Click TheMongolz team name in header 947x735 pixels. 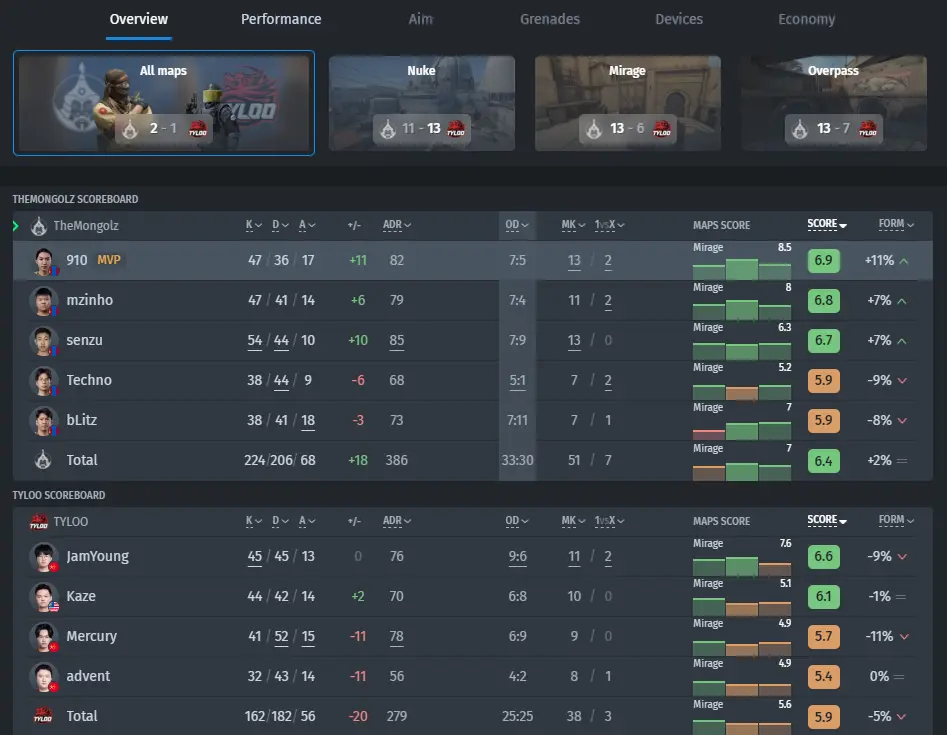86,226
